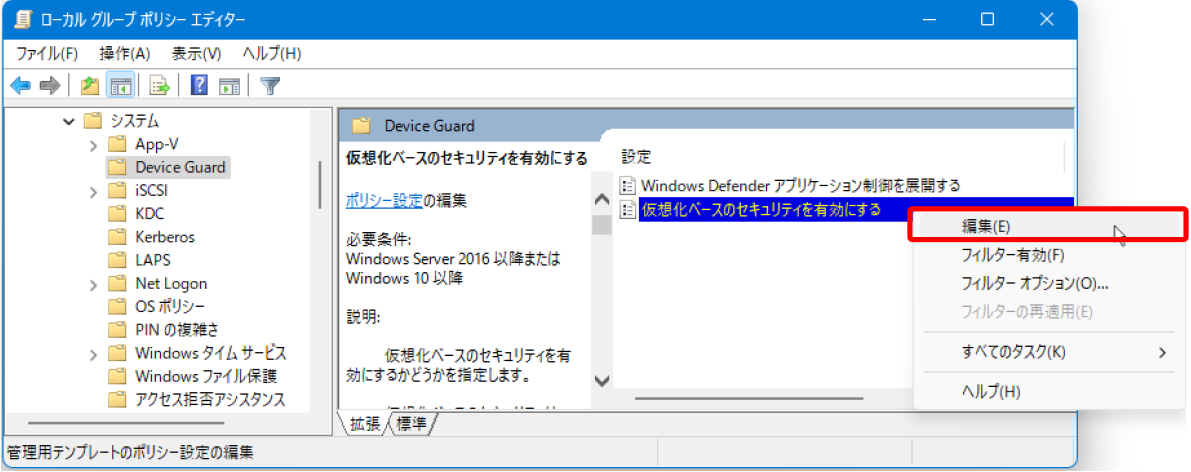Screen dimensions: 1191x472
Task: Click the Export list toolbar icon
Action: point(160,85)
